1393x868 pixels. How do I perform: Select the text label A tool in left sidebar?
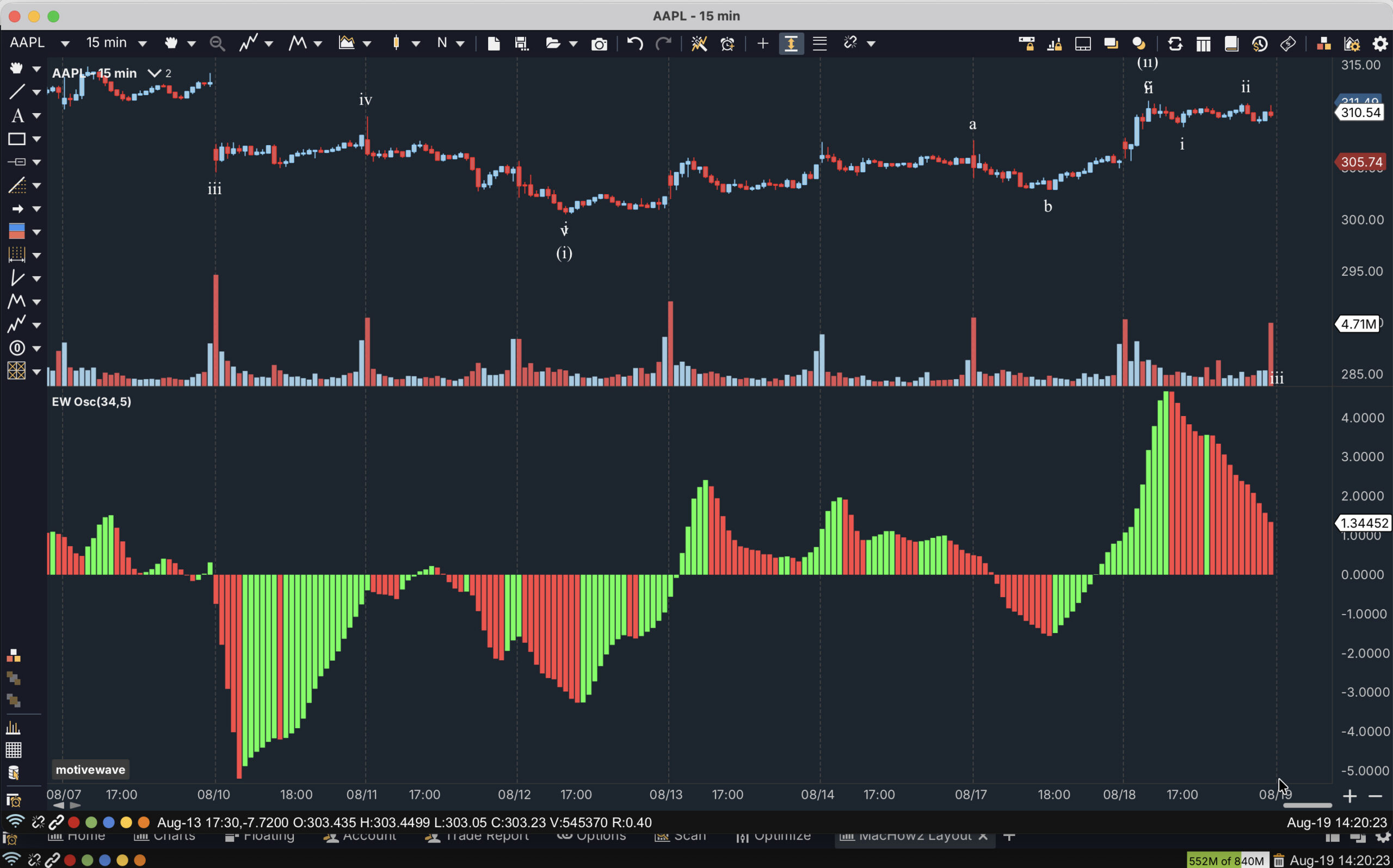click(17, 115)
